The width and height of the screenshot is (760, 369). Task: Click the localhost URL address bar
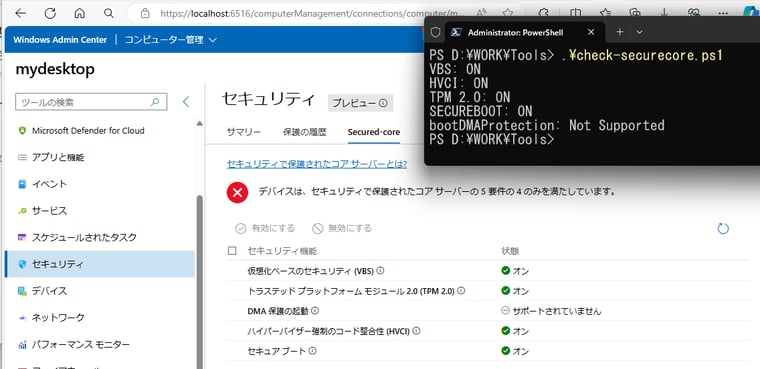tap(310, 14)
